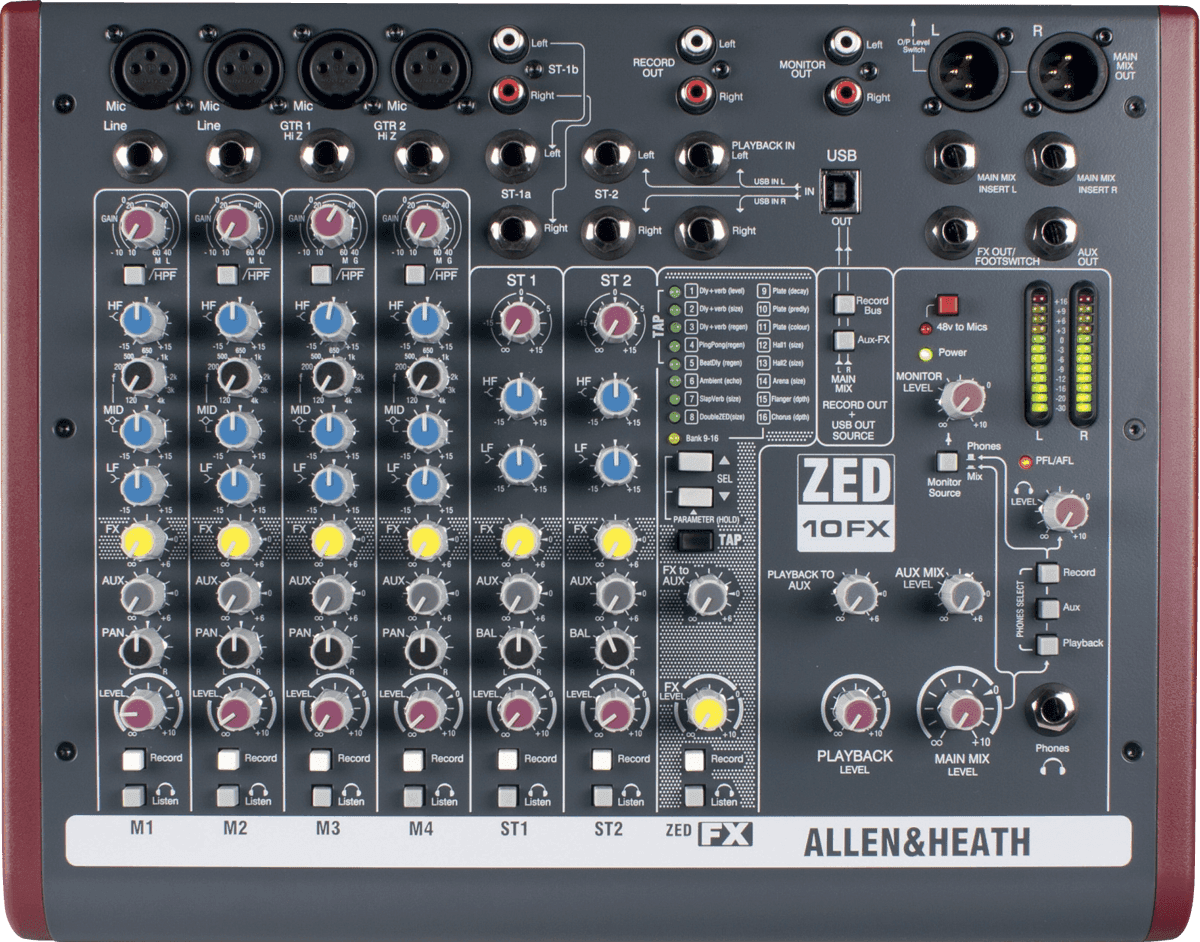1200x942 pixels.
Task: Toggle the Aux-FX source button
Action: click(846, 341)
